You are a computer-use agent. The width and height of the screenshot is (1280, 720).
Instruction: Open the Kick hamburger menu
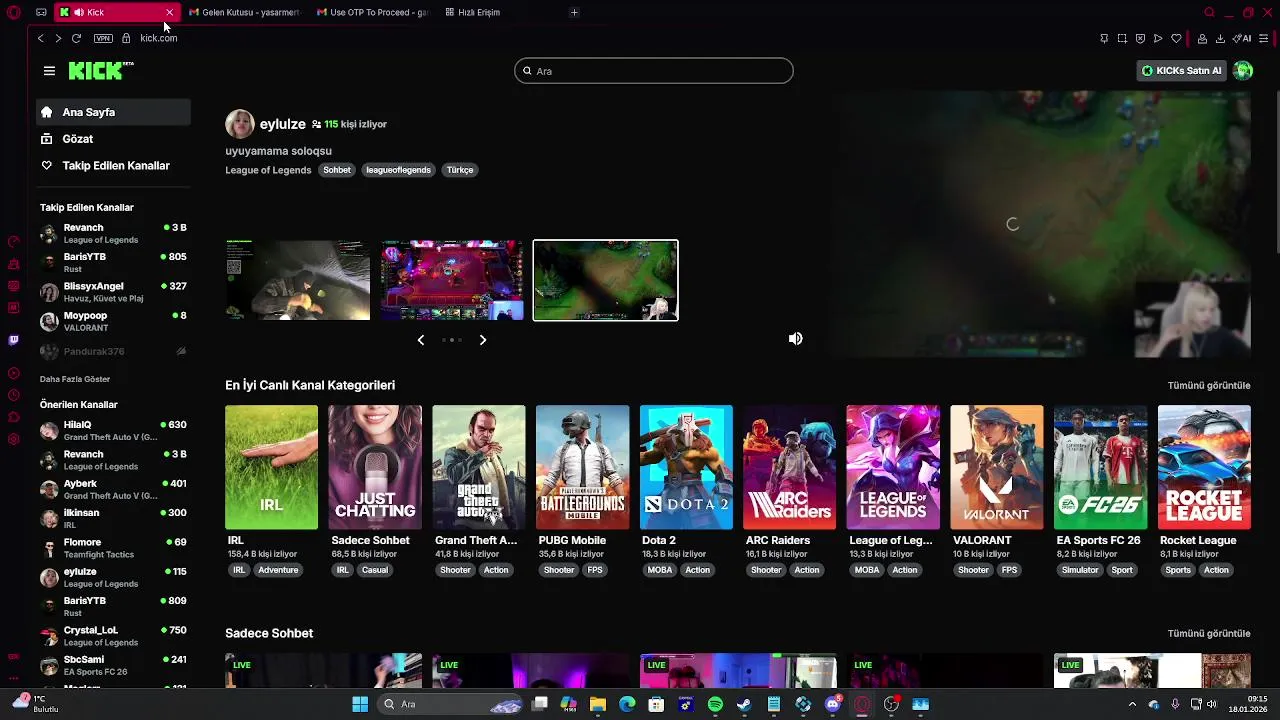pyautogui.click(x=49, y=70)
